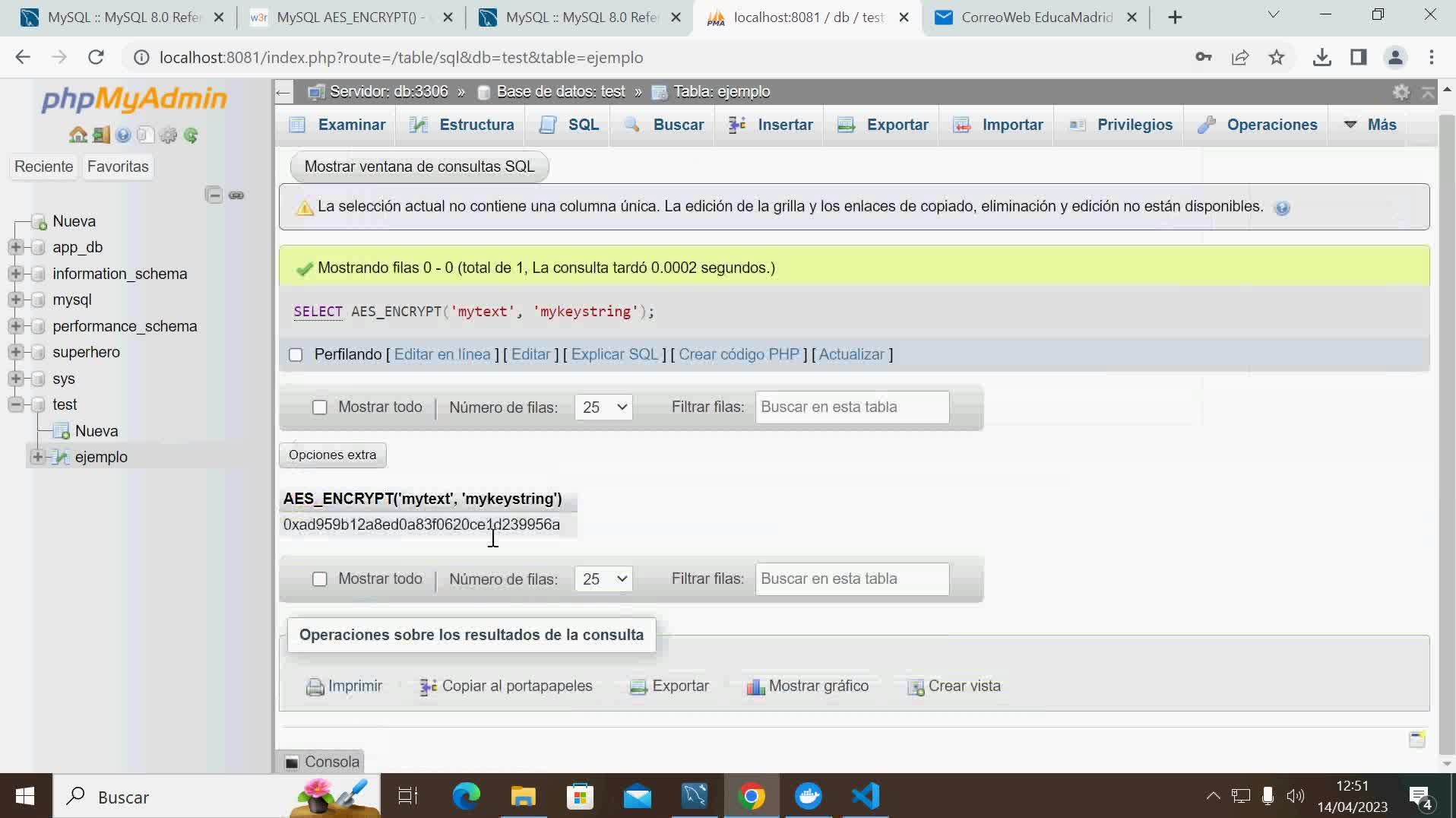Open help icon beside unique column warning
The width and height of the screenshot is (1456, 818).
(1282, 208)
